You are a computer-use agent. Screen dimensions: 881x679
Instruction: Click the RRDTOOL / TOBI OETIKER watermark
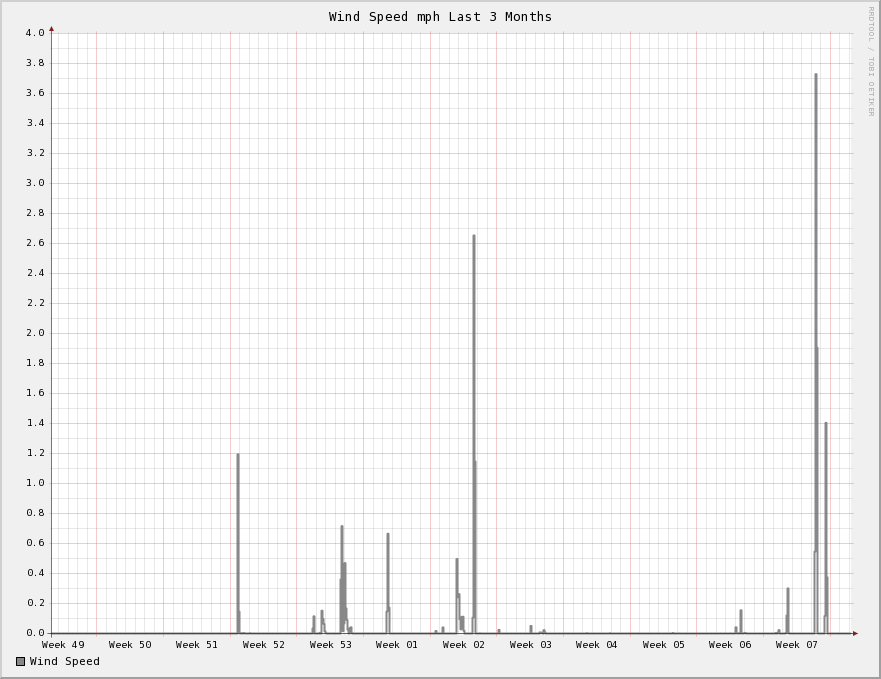(x=870, y=60)
